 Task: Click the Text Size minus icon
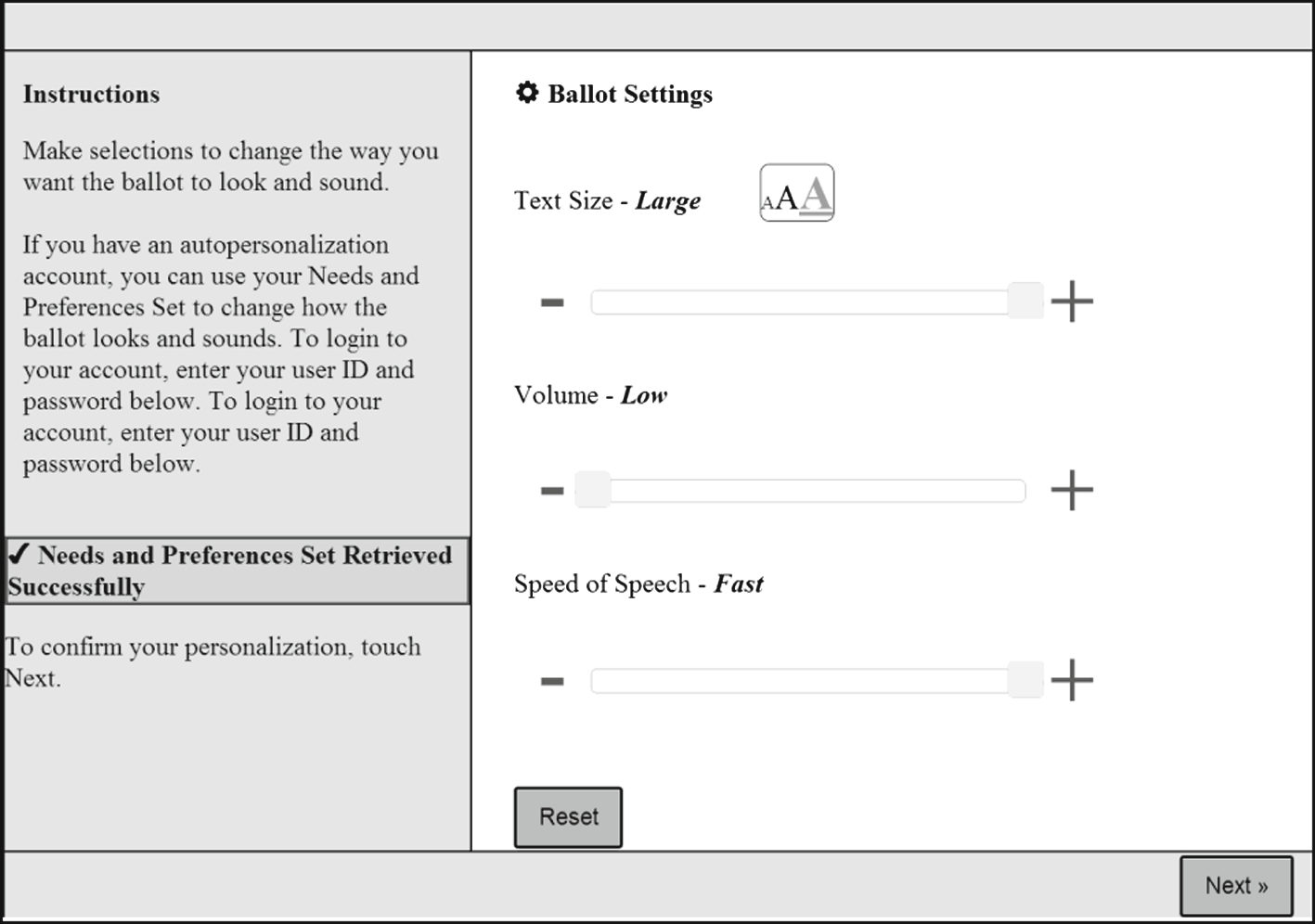pyautogui.click(x=552, y=302)
